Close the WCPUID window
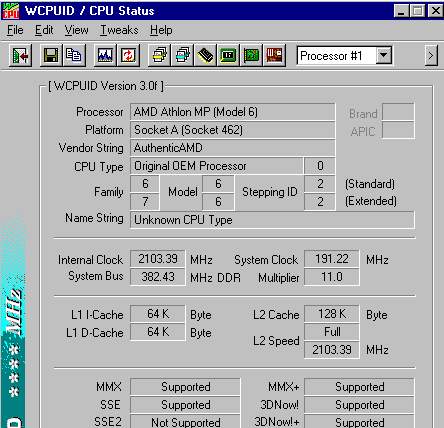Image resolution: width=444 pixels, height=428 pixels. point(435,11)
